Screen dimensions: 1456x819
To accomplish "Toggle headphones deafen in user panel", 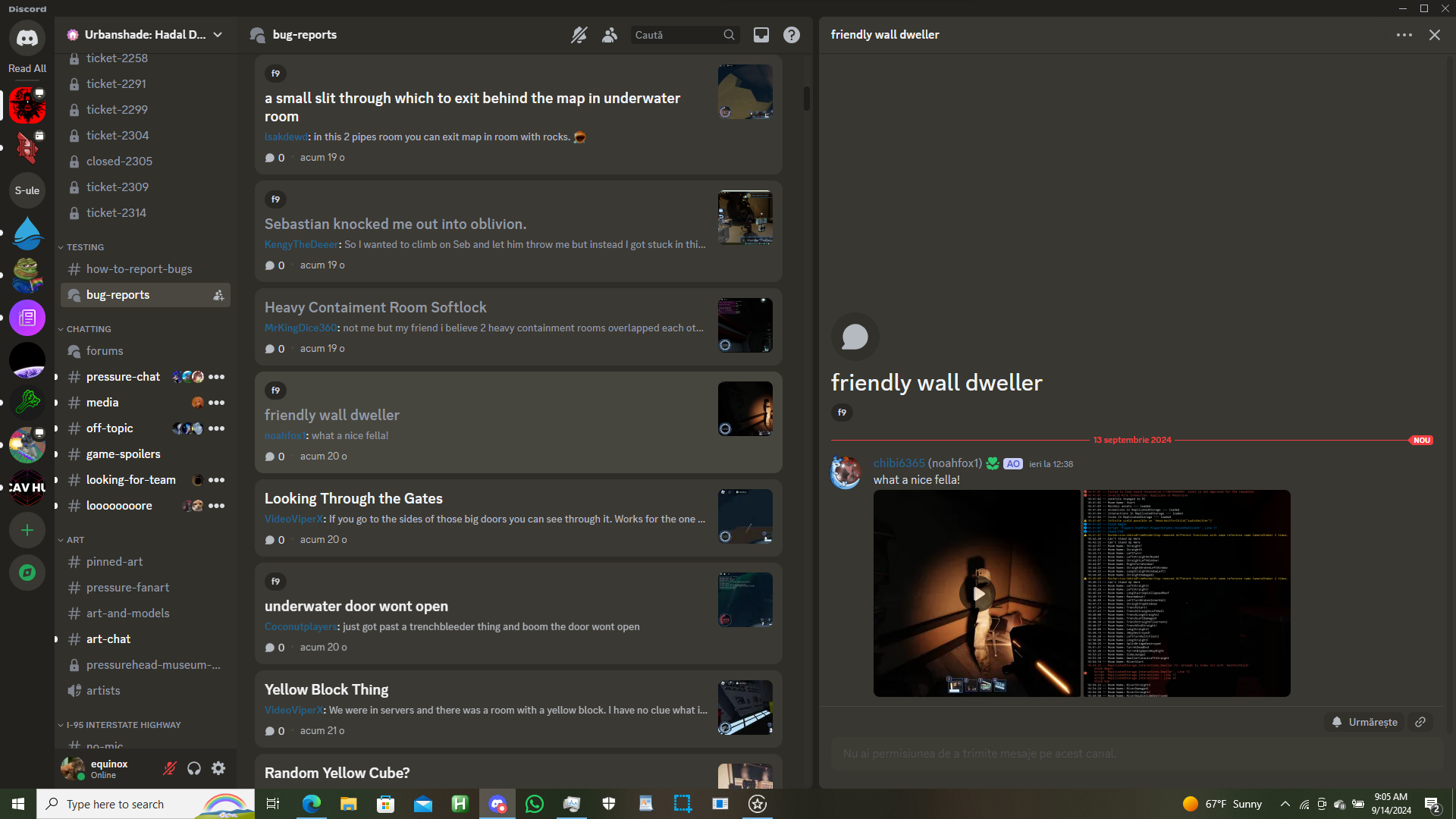I will (194, 768).
